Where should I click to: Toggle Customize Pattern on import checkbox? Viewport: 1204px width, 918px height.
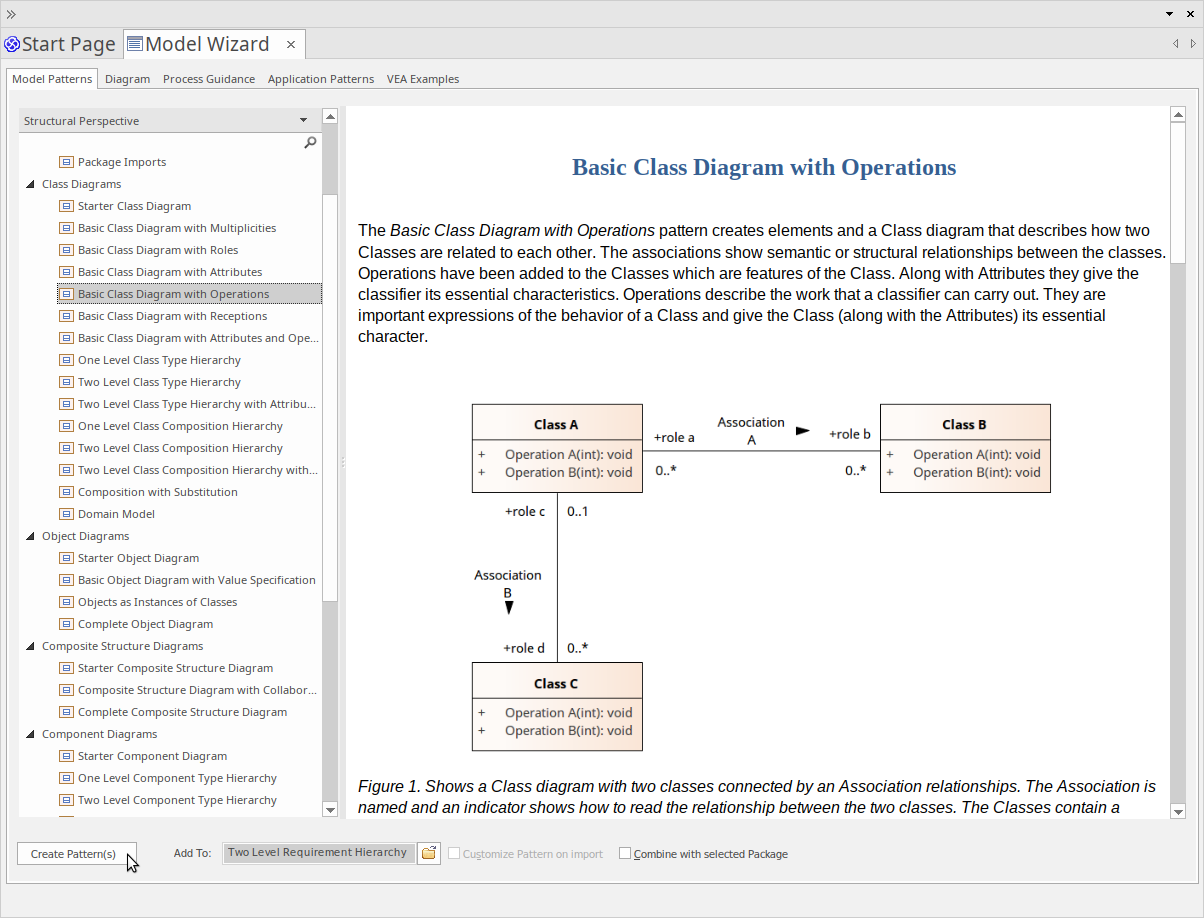[x=454, y=854]
